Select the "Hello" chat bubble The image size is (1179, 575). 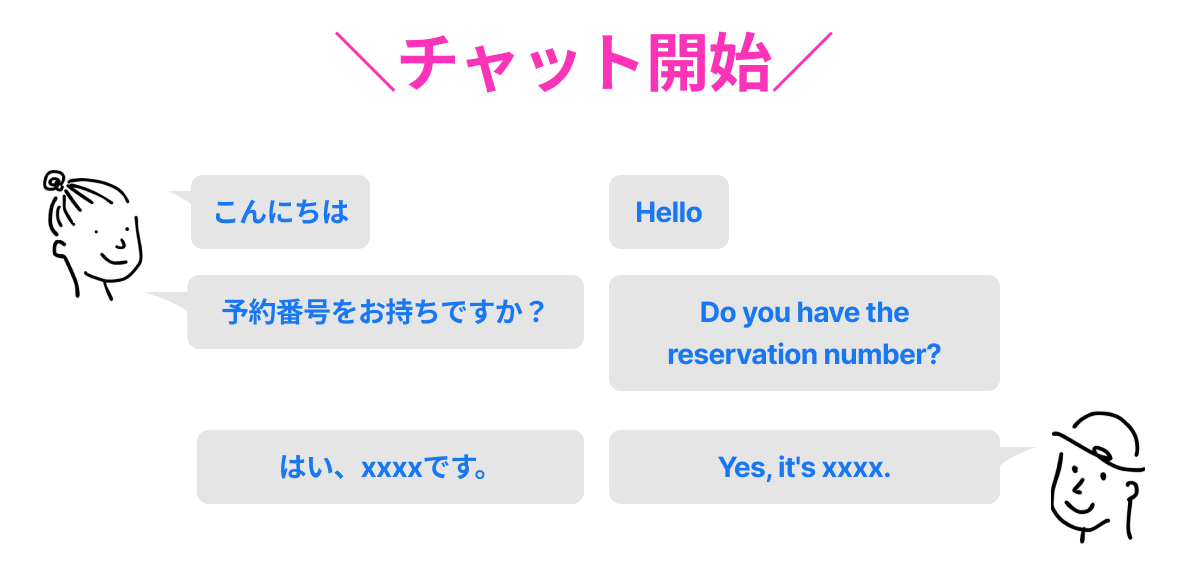668,212
